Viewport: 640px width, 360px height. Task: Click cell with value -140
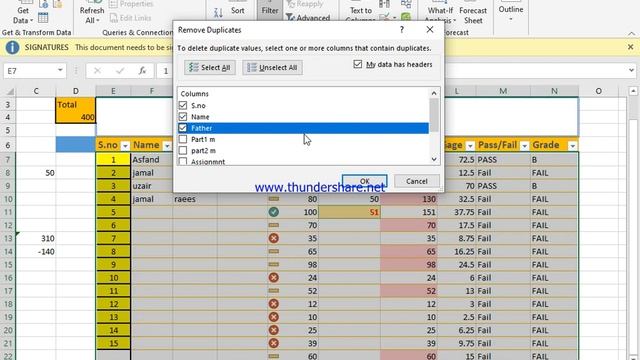click(x=36, y=251)
